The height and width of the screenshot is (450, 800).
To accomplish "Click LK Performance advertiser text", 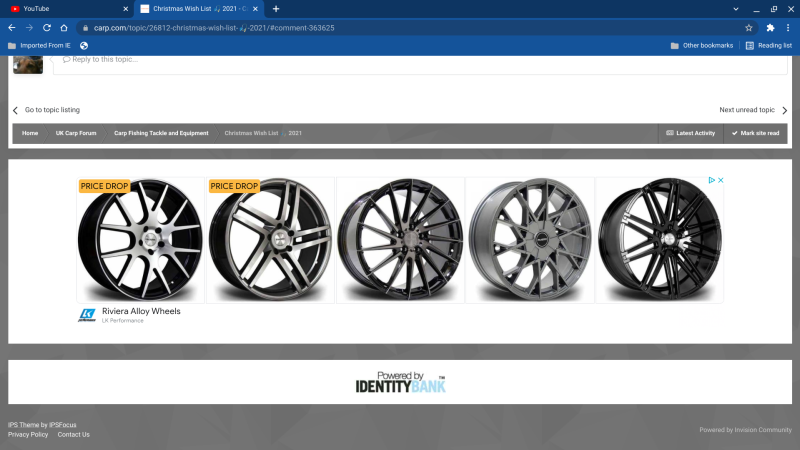I will pos(122,320).
